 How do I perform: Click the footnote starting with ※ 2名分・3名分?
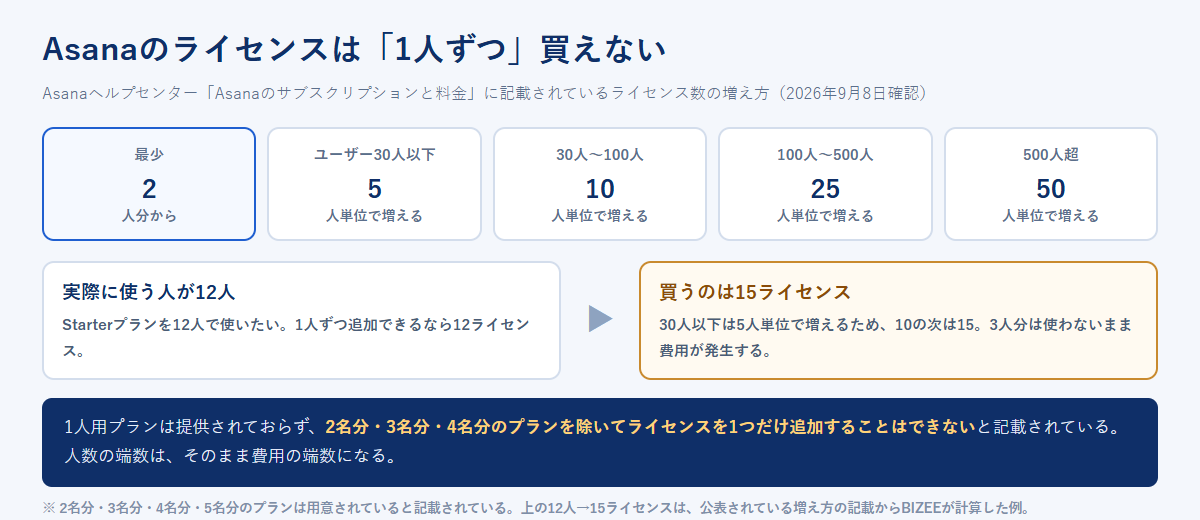point(536,506)
